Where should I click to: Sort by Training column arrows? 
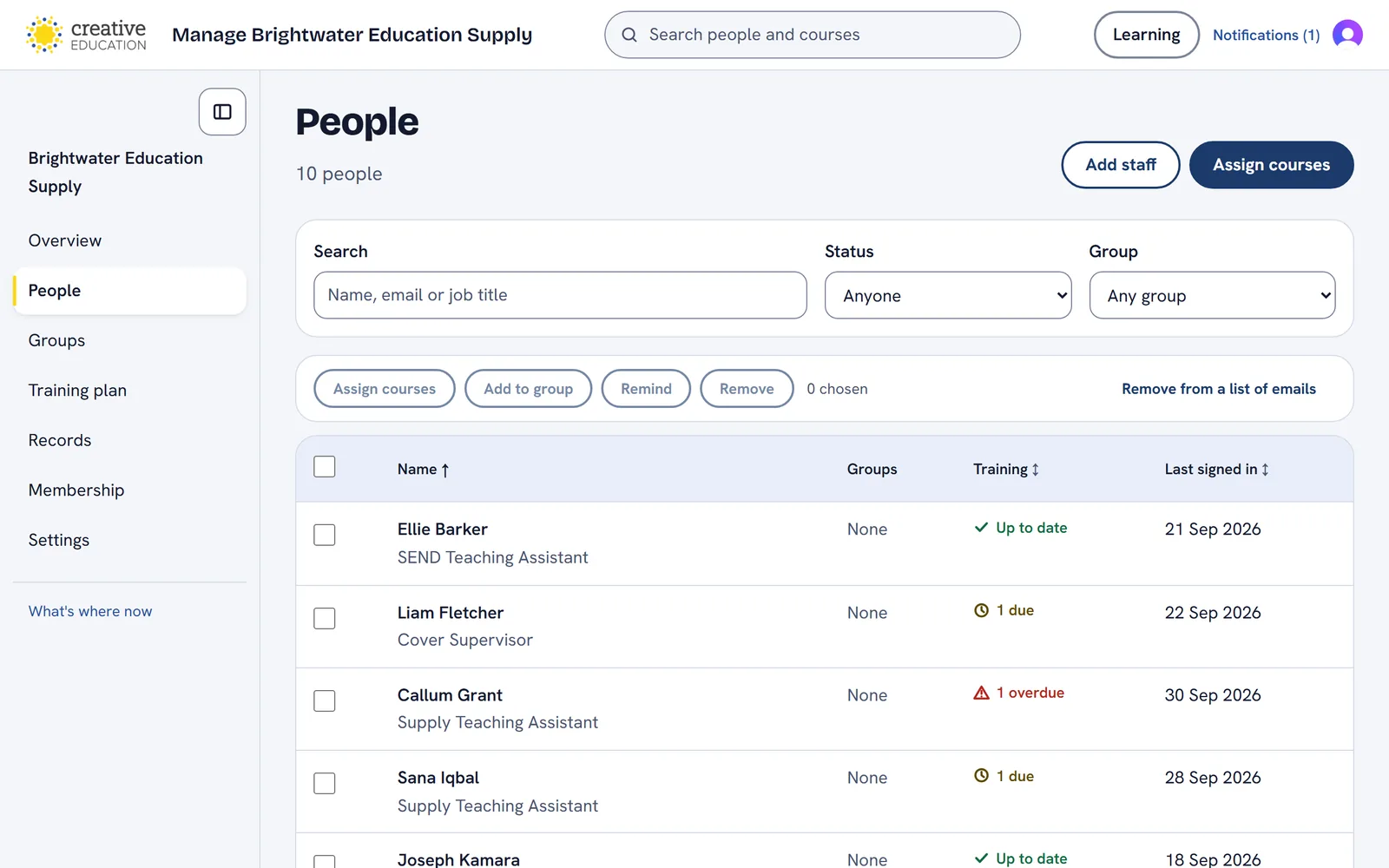click(x=1035, y=470)
